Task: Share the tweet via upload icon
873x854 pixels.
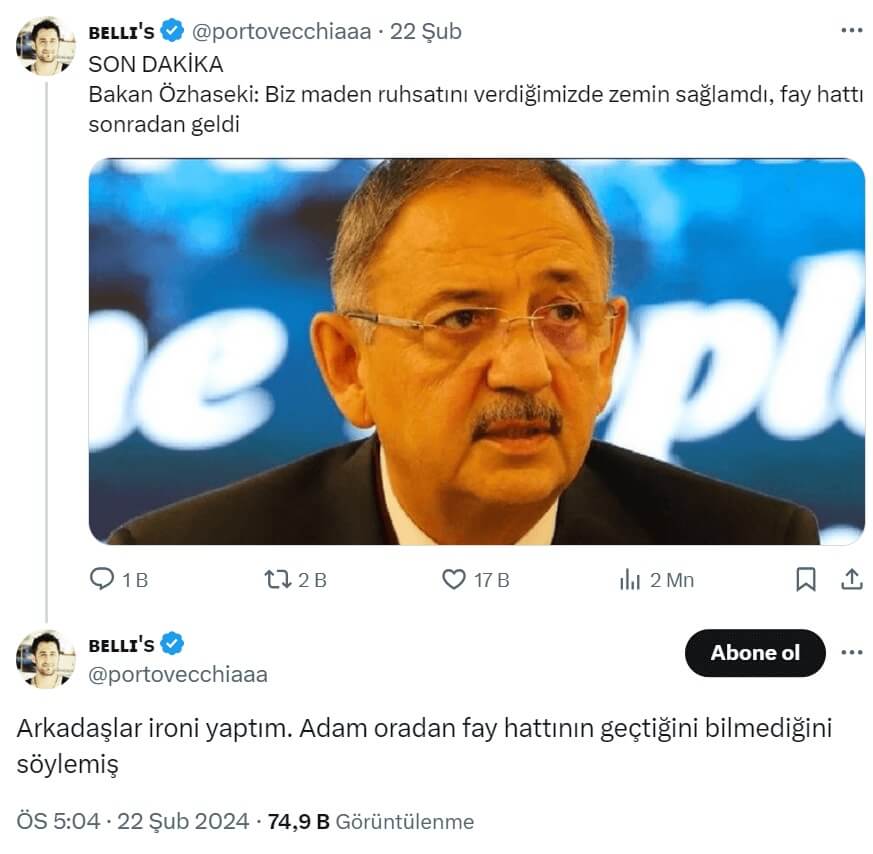Action: [851, 579]
